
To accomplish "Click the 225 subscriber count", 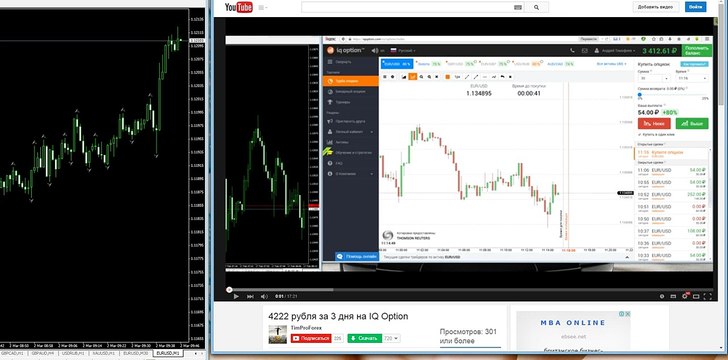I will point(338,338).
